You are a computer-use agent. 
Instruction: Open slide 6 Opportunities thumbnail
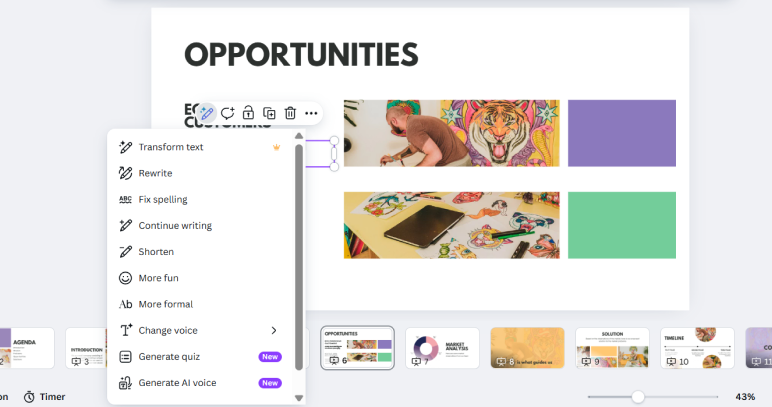tap(357, 348)
